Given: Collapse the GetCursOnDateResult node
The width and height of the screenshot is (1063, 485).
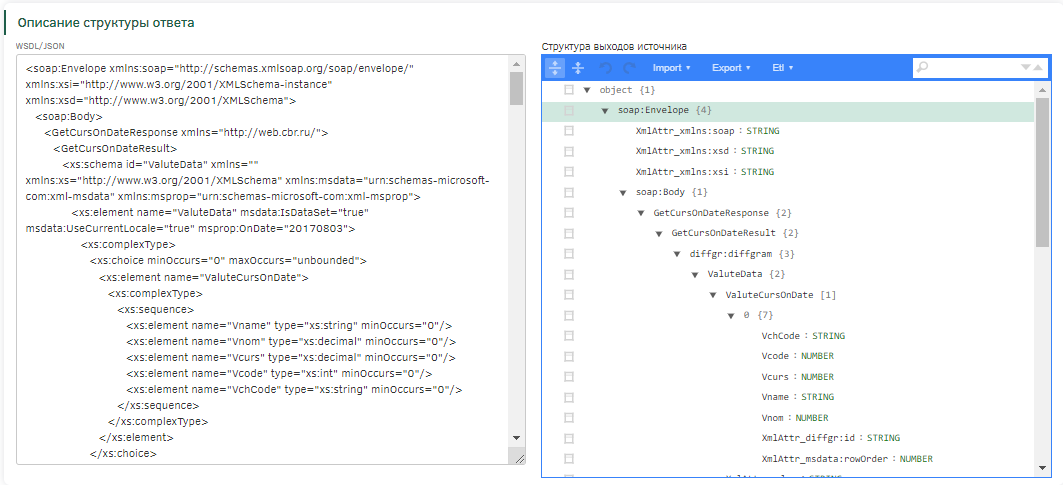Looking at the screenshot, I should click(x=659, y=233).
